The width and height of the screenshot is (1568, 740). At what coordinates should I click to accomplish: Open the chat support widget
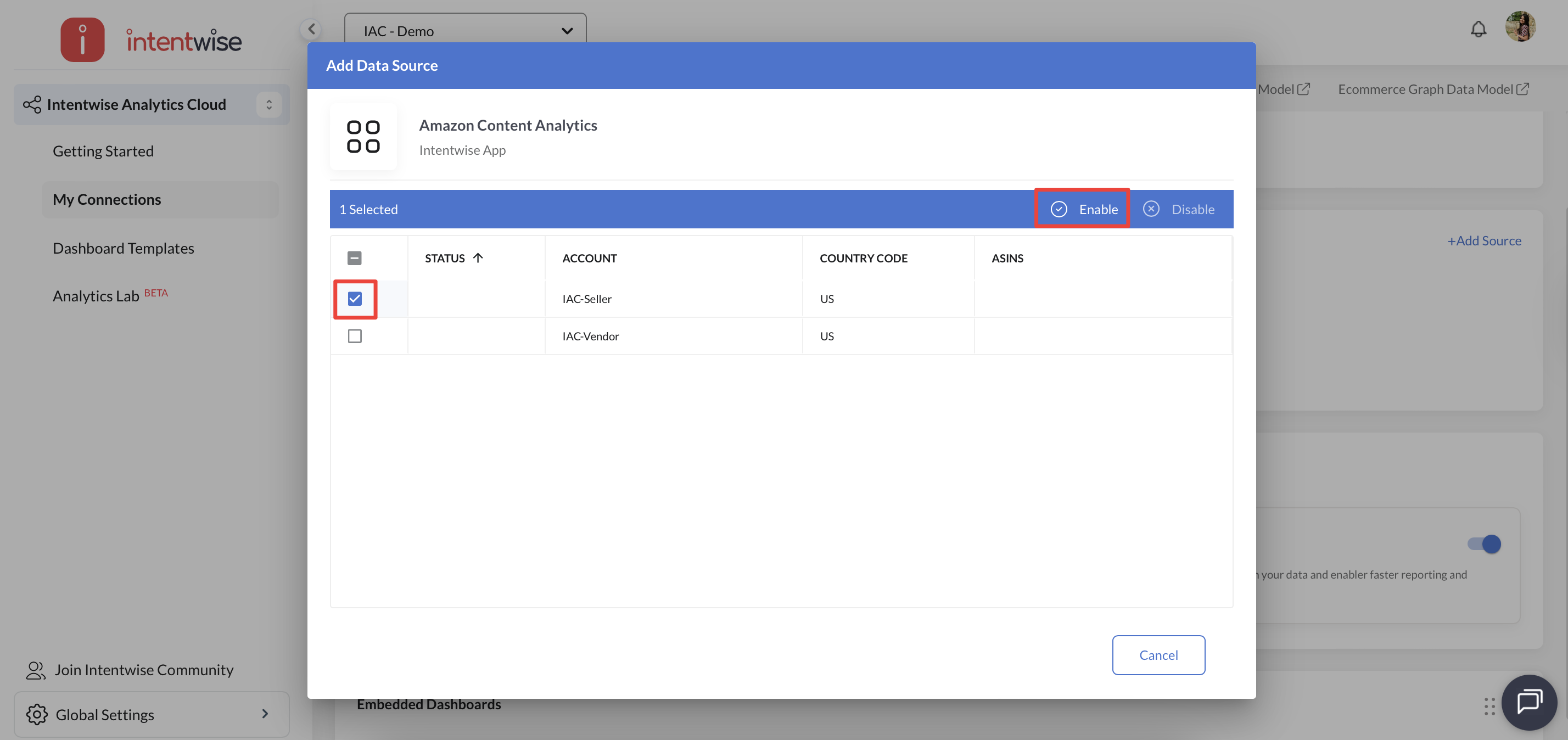[x=1528, y=702]
